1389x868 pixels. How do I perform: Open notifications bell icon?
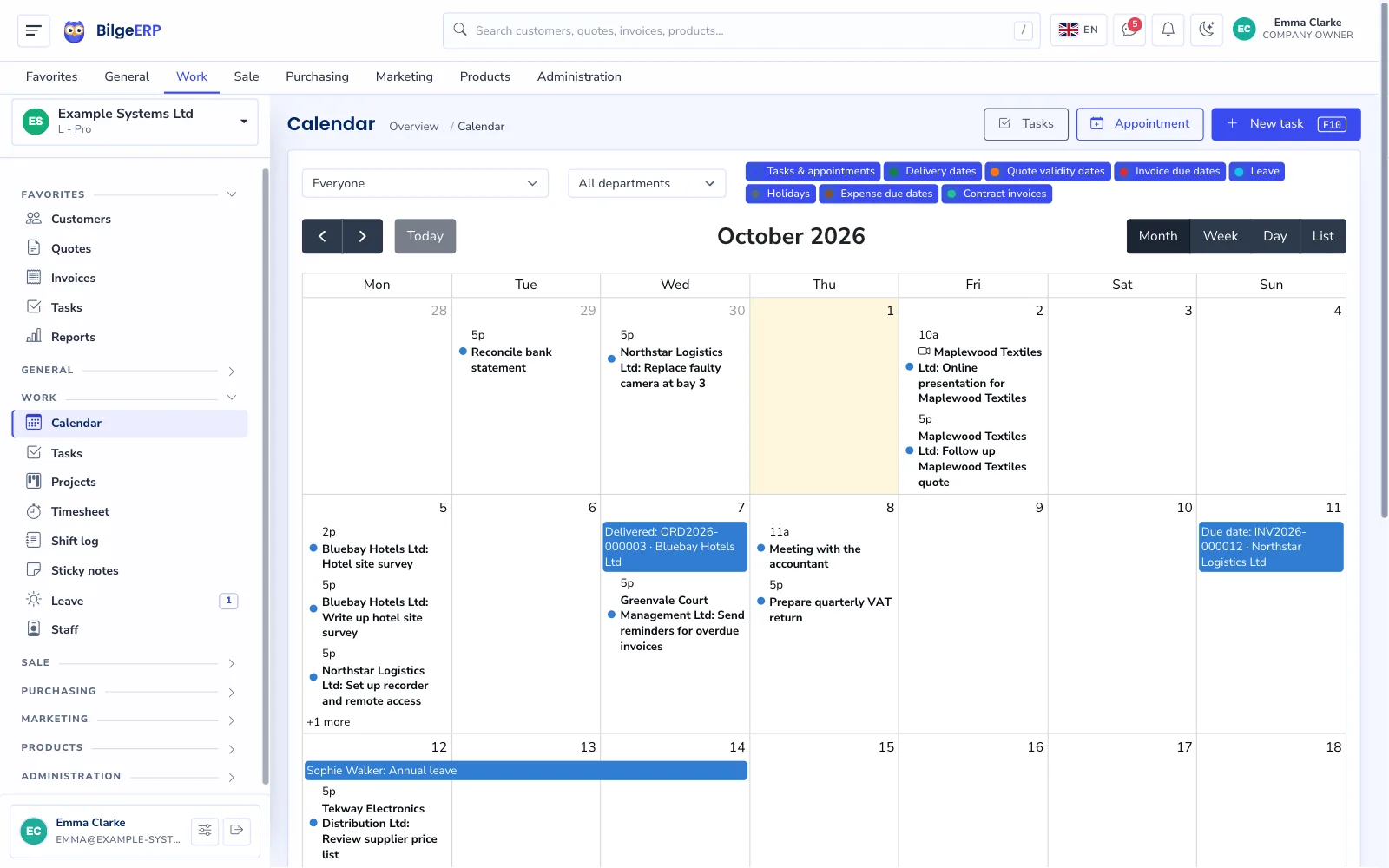click(x=1168, y=30)
